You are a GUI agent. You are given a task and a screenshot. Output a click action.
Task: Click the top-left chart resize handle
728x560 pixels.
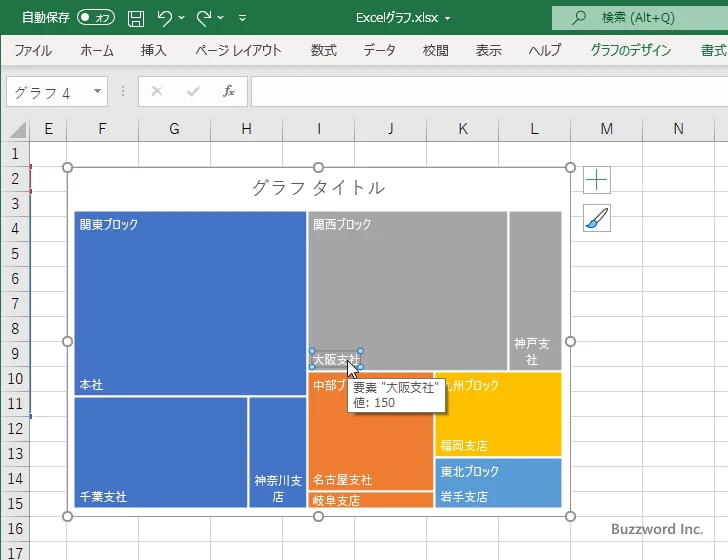67,167
